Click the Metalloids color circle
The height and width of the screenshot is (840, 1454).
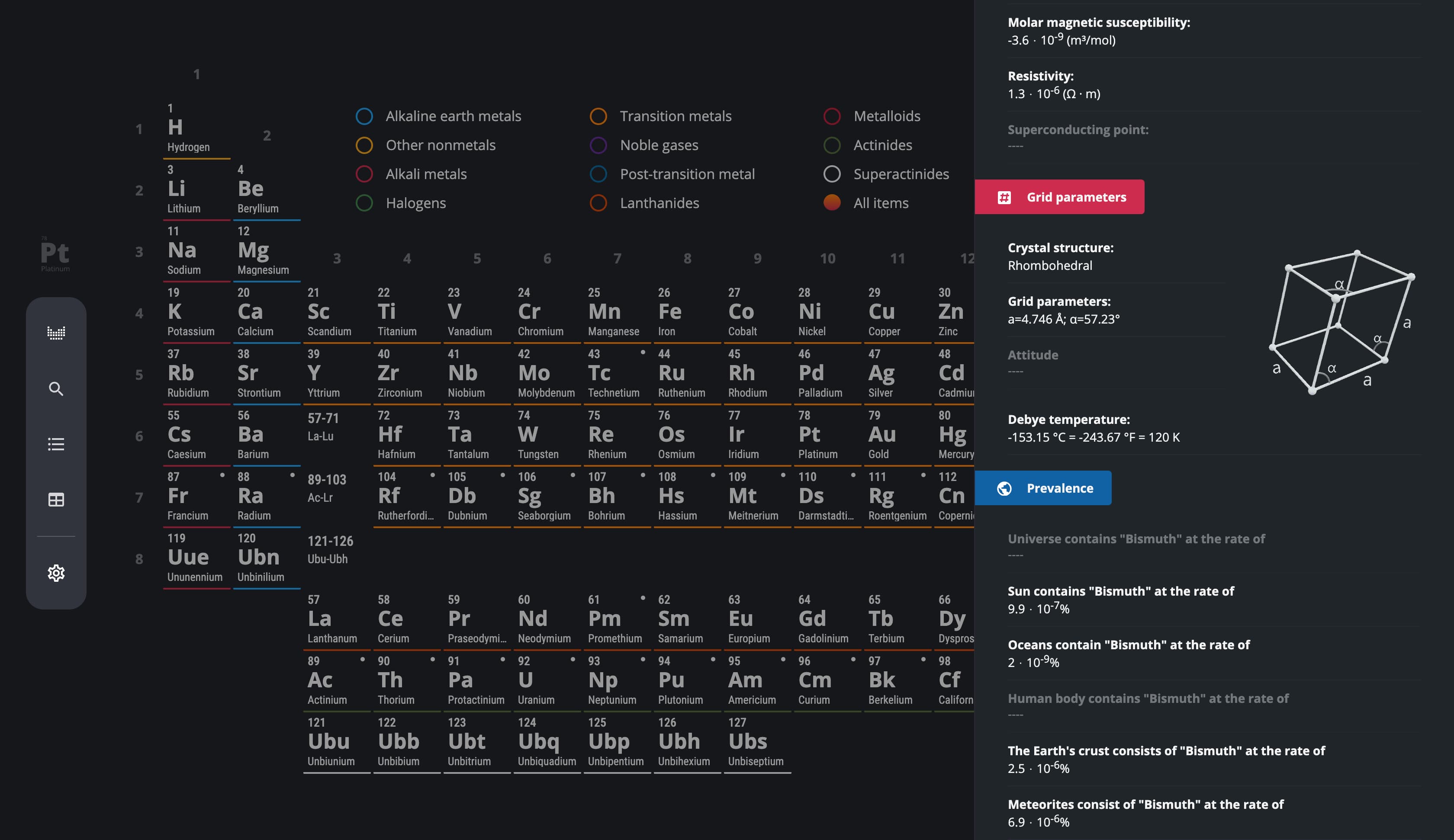pyautogui.click(x=831, y=116)
